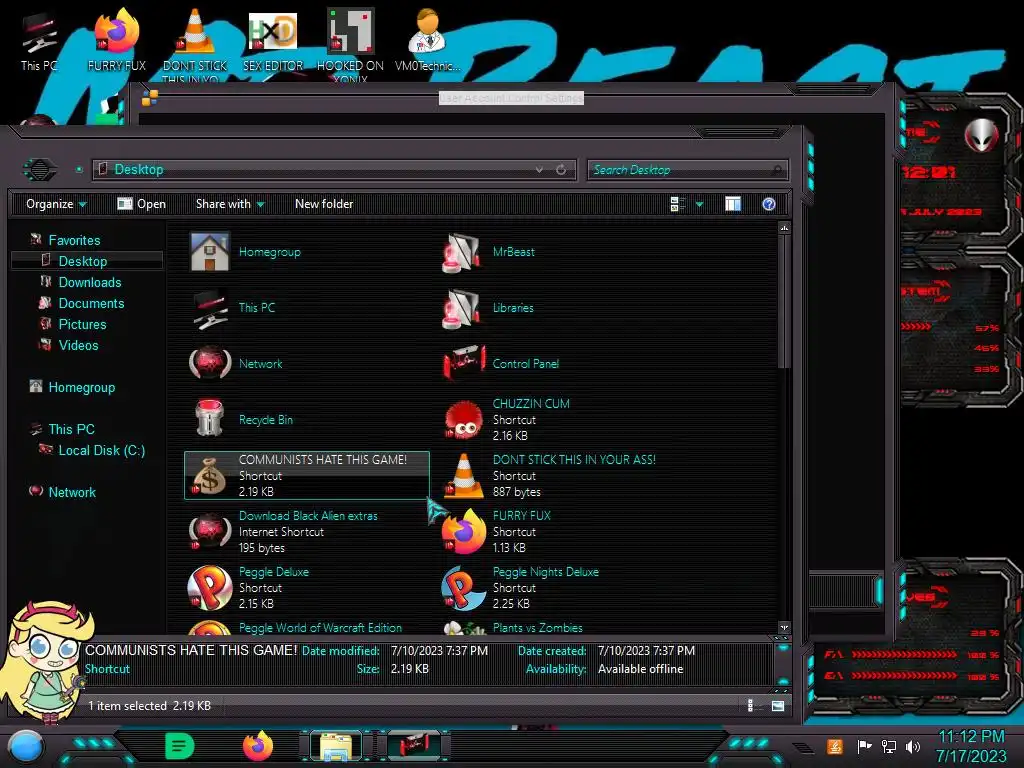
Task: Click This PC desktop icon
Action: (x=39, y=42)
